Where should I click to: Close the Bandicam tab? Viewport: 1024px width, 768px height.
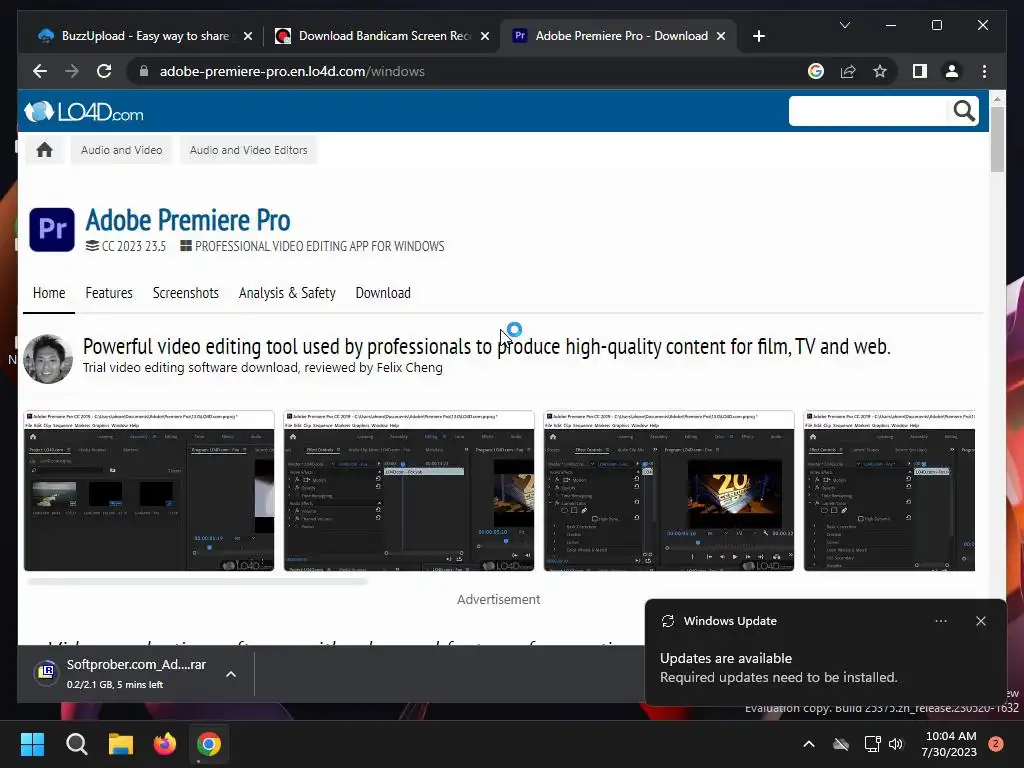485,36
